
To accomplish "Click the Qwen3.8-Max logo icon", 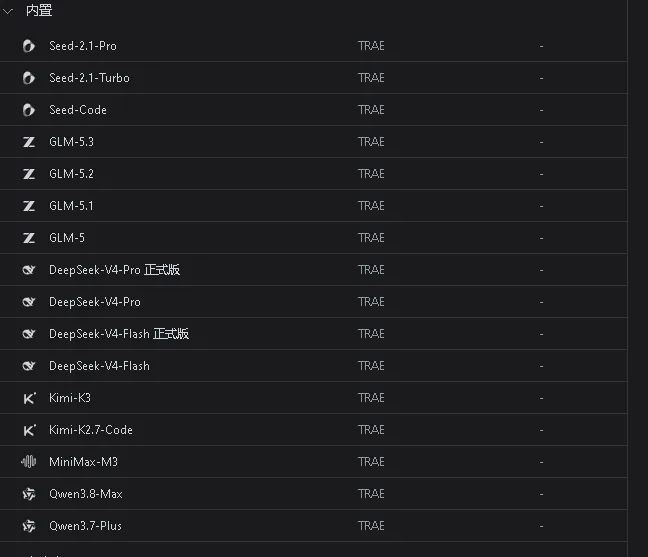I will 29,494.
